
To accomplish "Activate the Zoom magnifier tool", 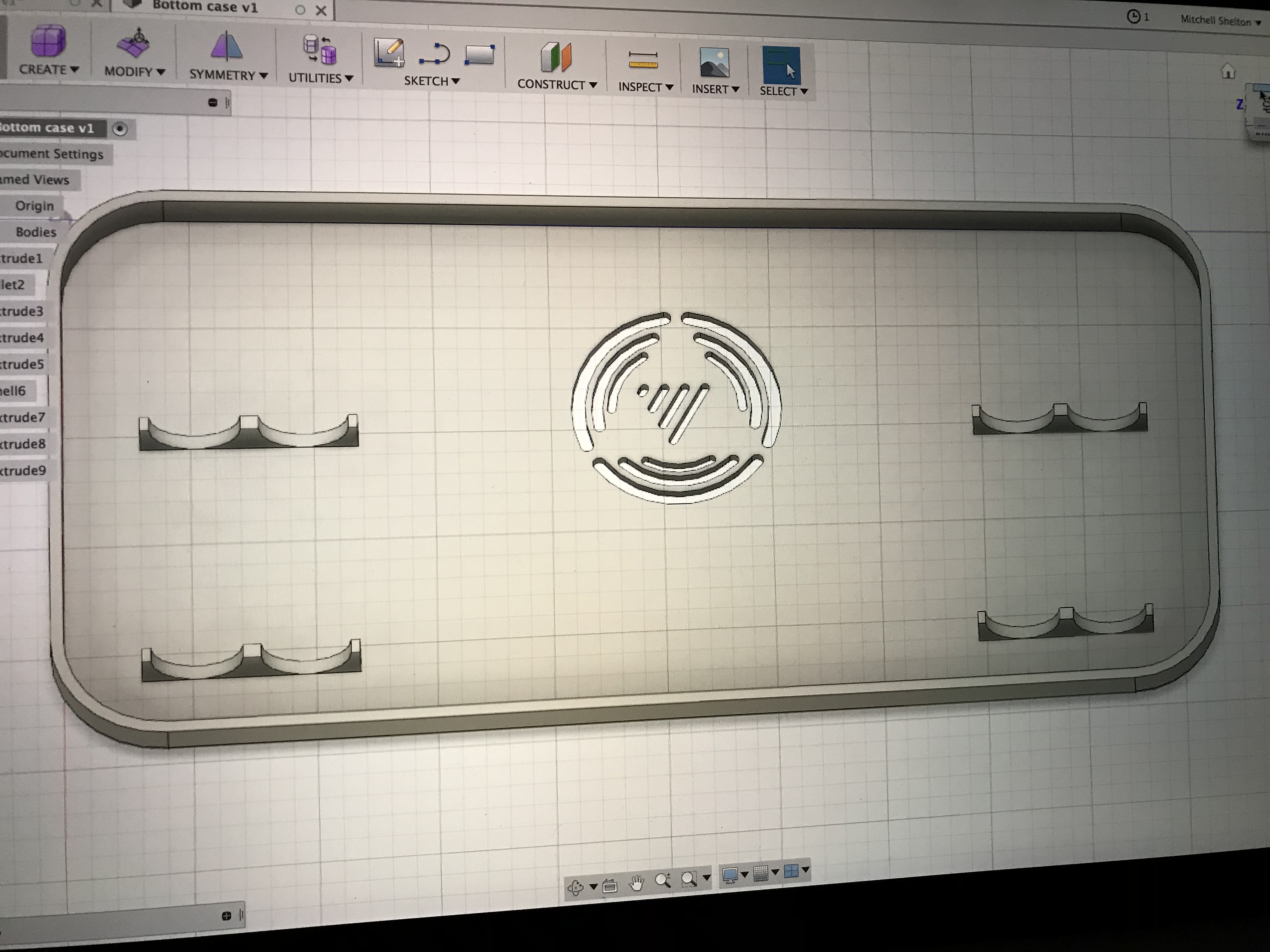I will coord(662,880).
